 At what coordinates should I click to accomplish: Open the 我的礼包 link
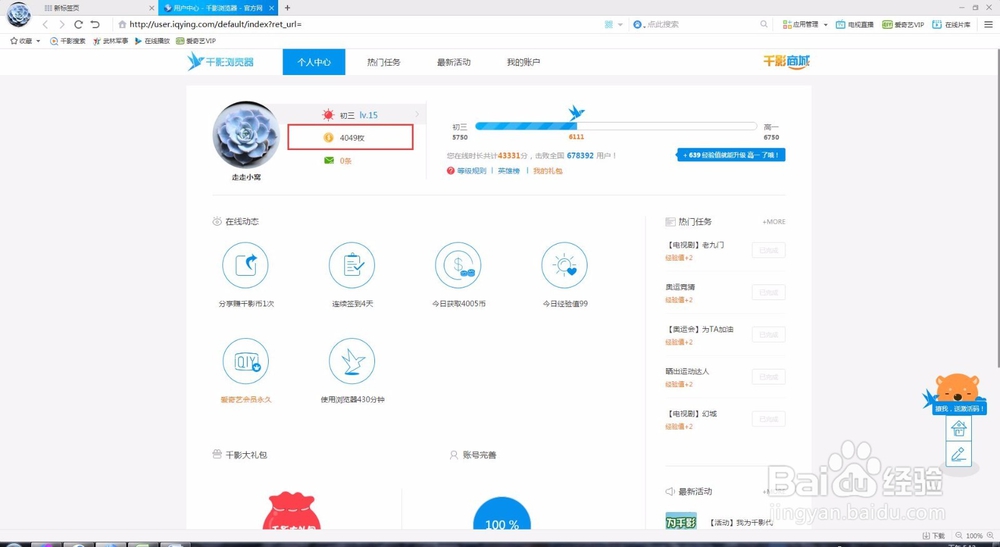(x=548, y=171)
